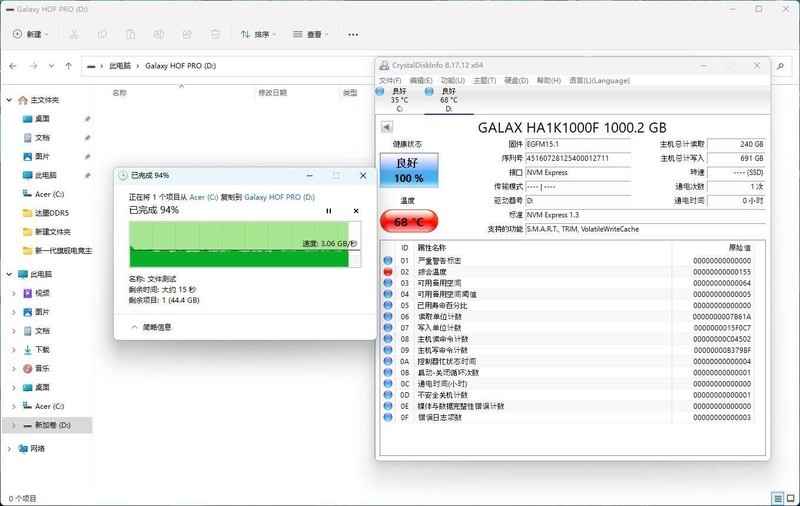
Task: Select the D: disk tab at 68 °C
Action: pos(448,100)
